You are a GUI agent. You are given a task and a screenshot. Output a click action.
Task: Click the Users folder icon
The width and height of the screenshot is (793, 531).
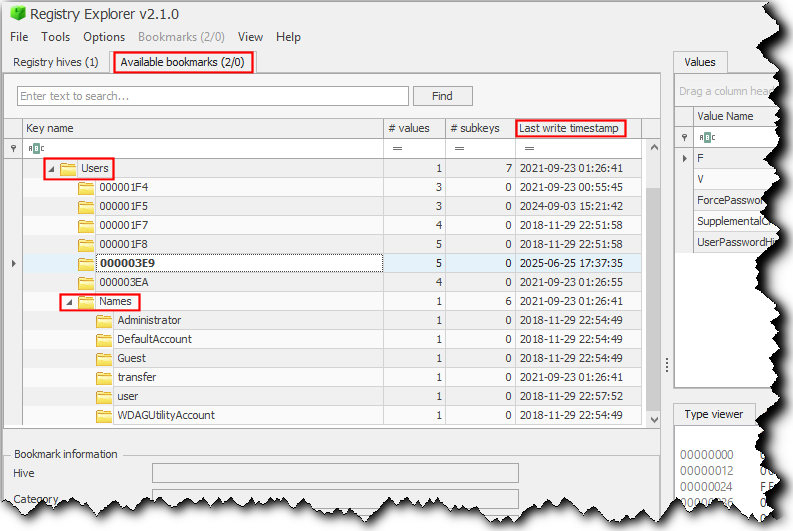[68, 169]
